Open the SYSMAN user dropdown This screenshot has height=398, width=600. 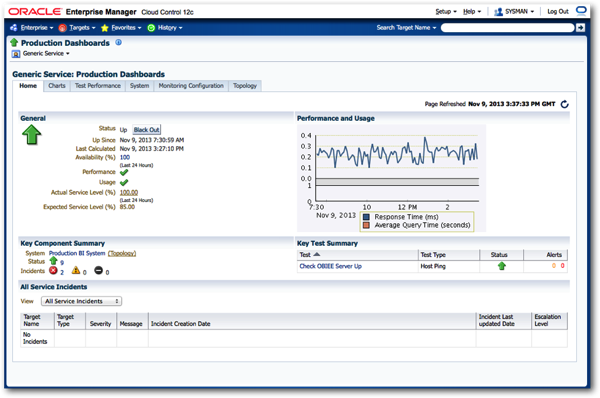tap(519, 11)
